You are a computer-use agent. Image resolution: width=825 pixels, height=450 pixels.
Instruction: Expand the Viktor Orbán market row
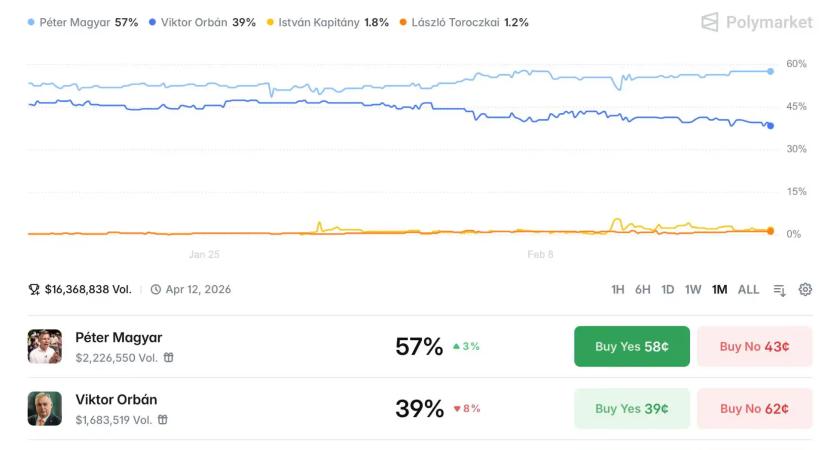(x=300, y=408)
